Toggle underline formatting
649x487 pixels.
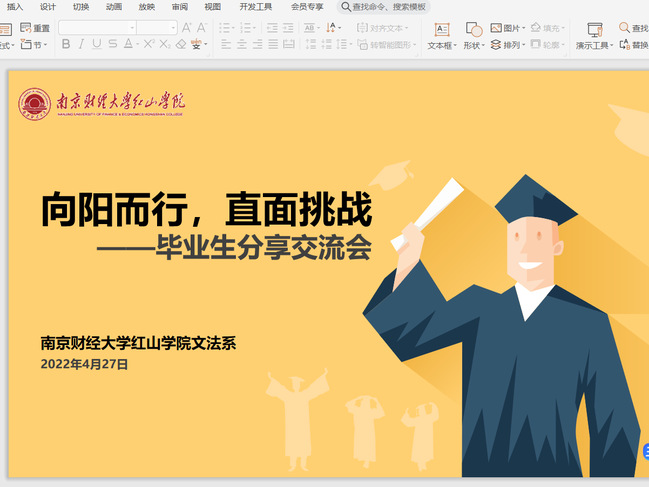coord(97,45)
